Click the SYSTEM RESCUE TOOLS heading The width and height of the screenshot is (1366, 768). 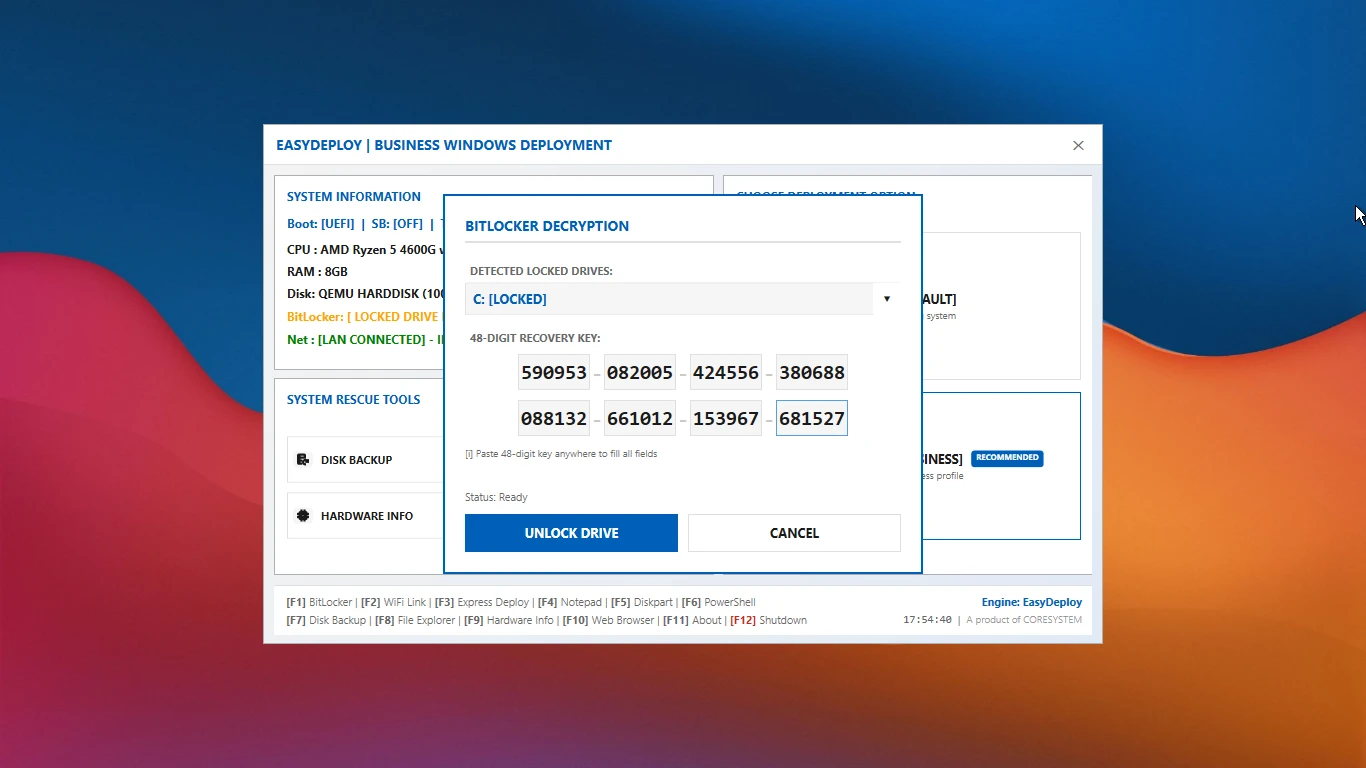(x=353, y=400)
